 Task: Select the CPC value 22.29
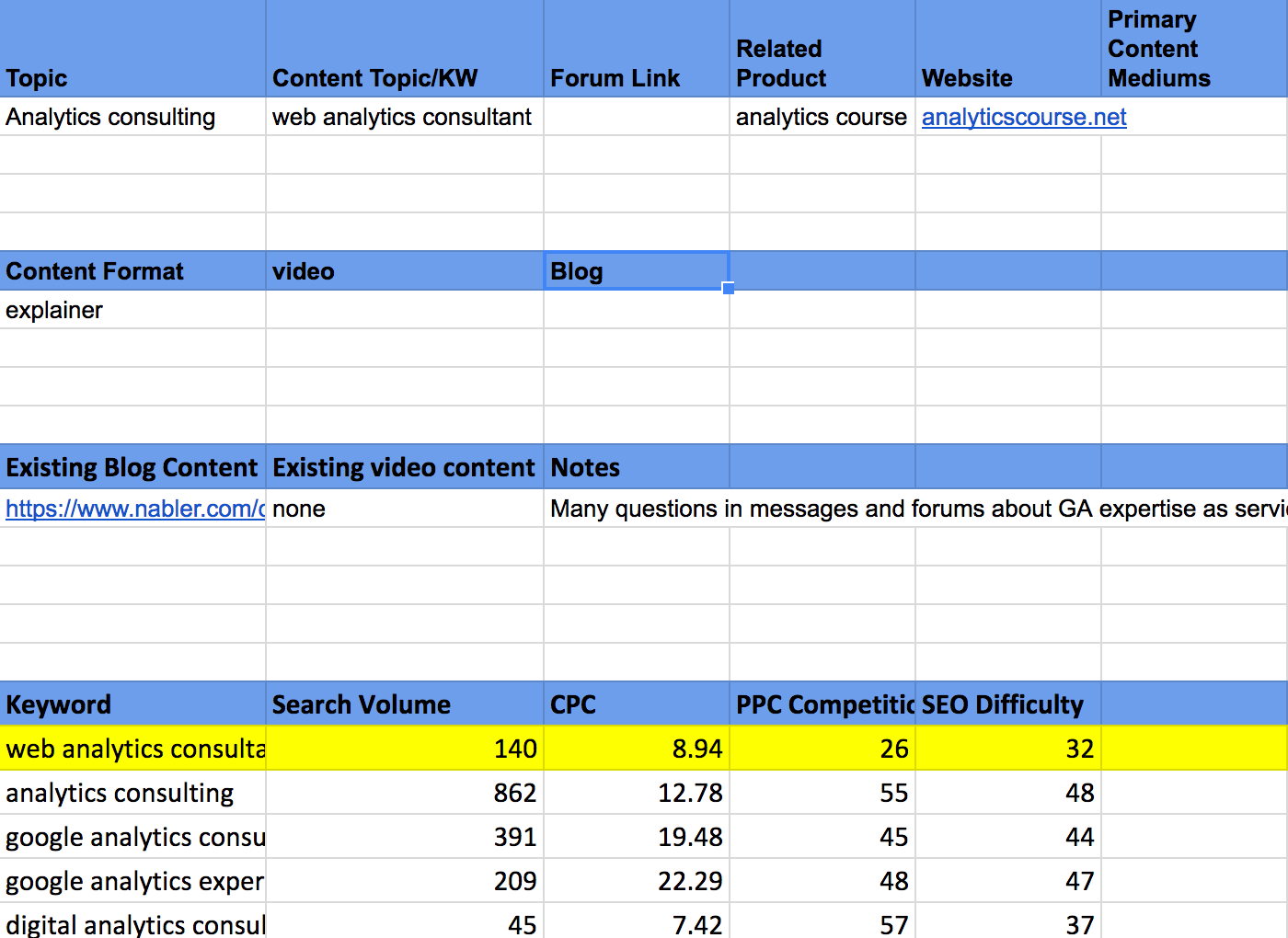[x=637, y=881]
